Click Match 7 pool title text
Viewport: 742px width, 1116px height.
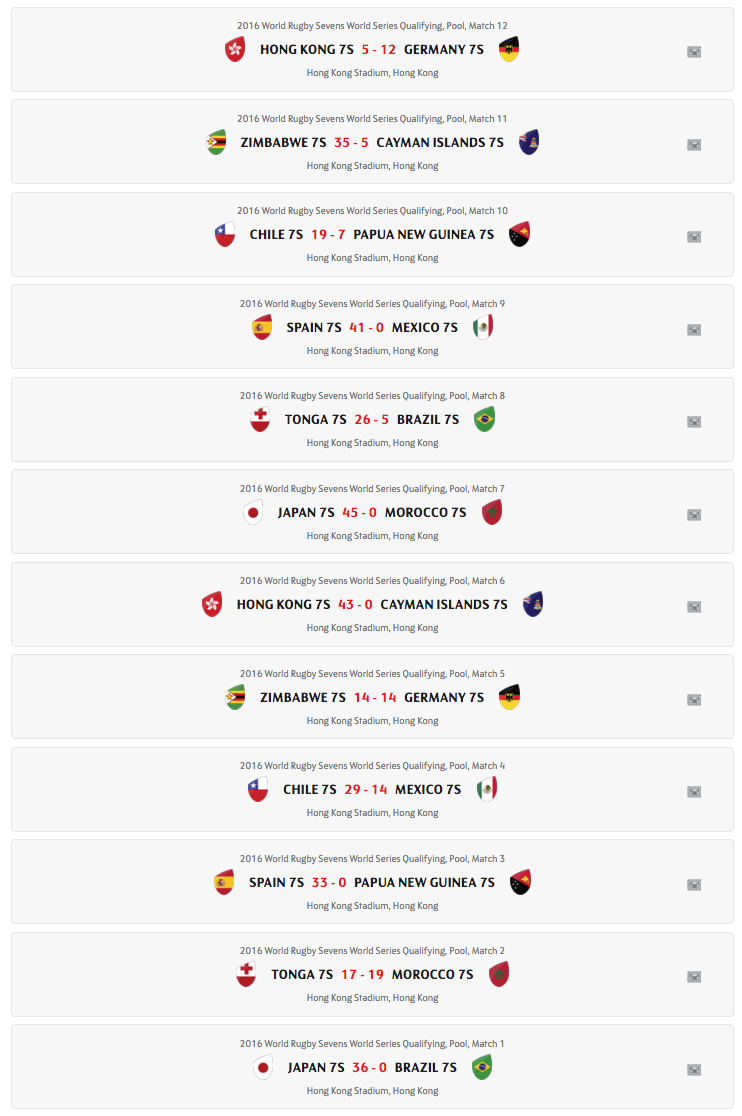[x=372, y=489]
